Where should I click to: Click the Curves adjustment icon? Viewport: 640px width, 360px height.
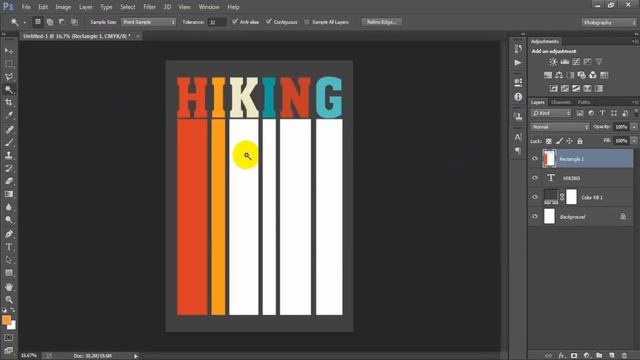point(576,62)
